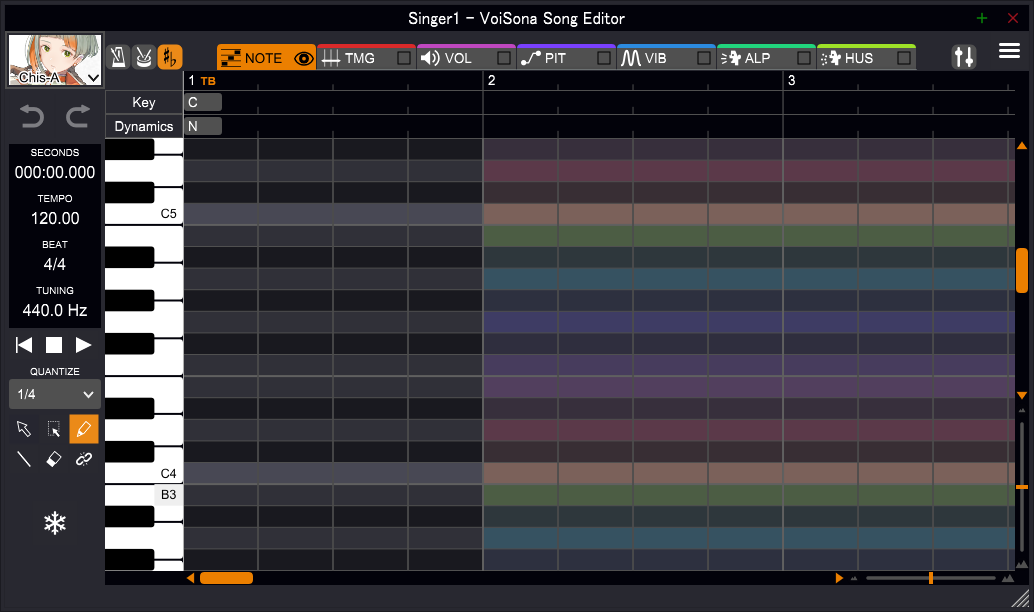The height and width of the screenshot is (612, 1034).
Task: Check the PIT display checkbox
Action: [x=603, y=58]
